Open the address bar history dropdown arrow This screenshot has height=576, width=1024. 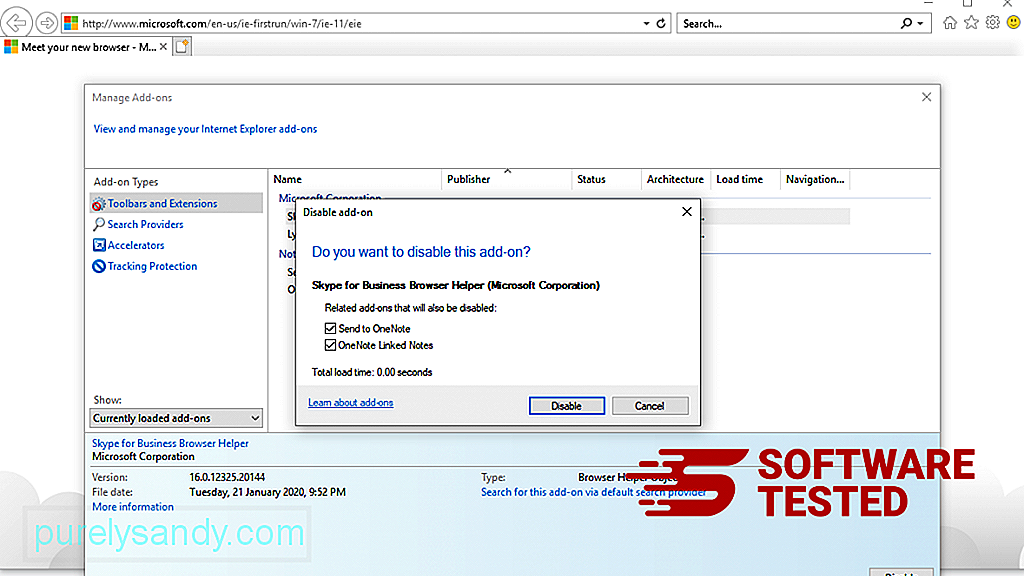[x=646, y=24]
